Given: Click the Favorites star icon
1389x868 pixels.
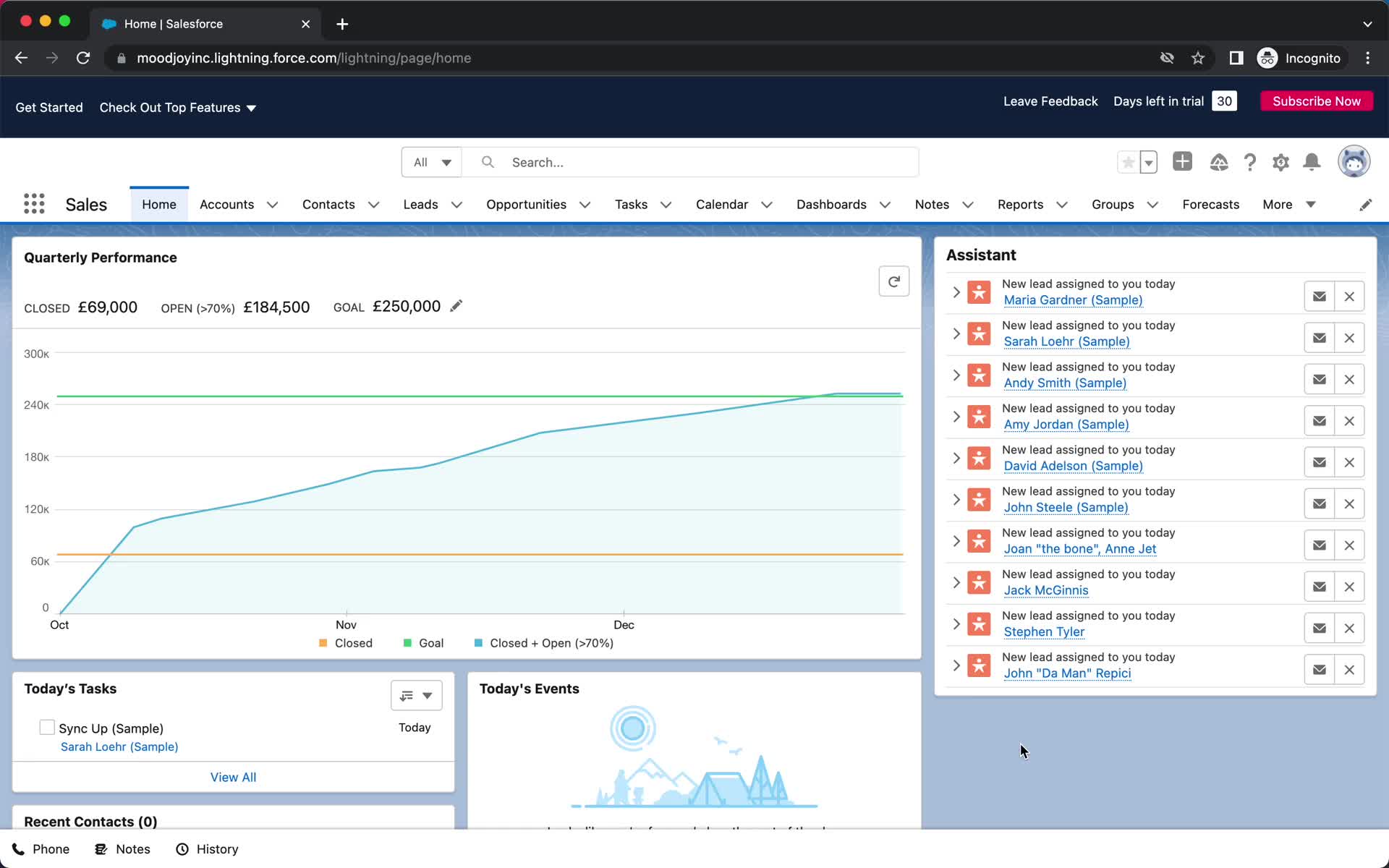Looking at the screenshot, I should click(1128, 162).
